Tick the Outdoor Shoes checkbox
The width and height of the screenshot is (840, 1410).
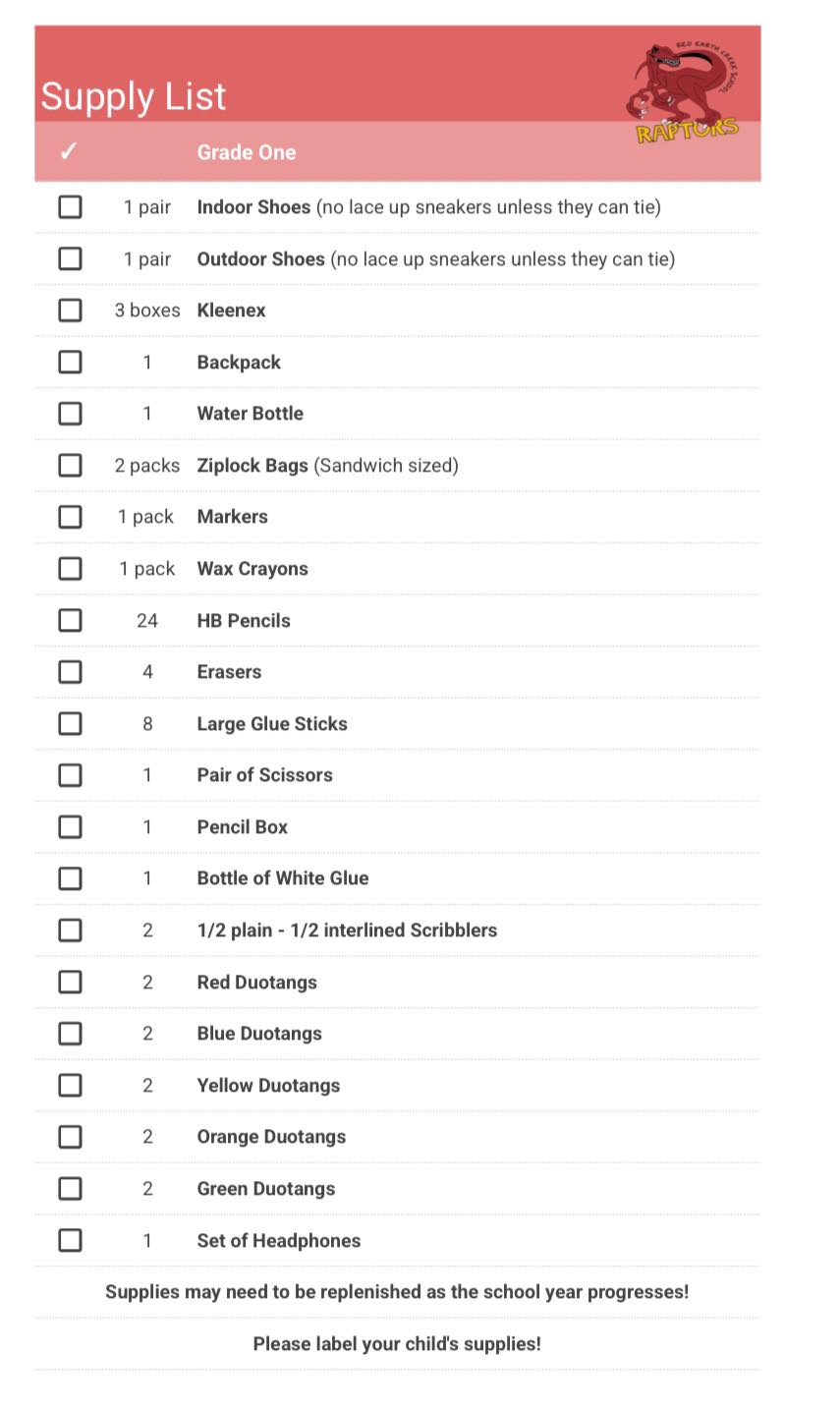click(x=70, y=258)
